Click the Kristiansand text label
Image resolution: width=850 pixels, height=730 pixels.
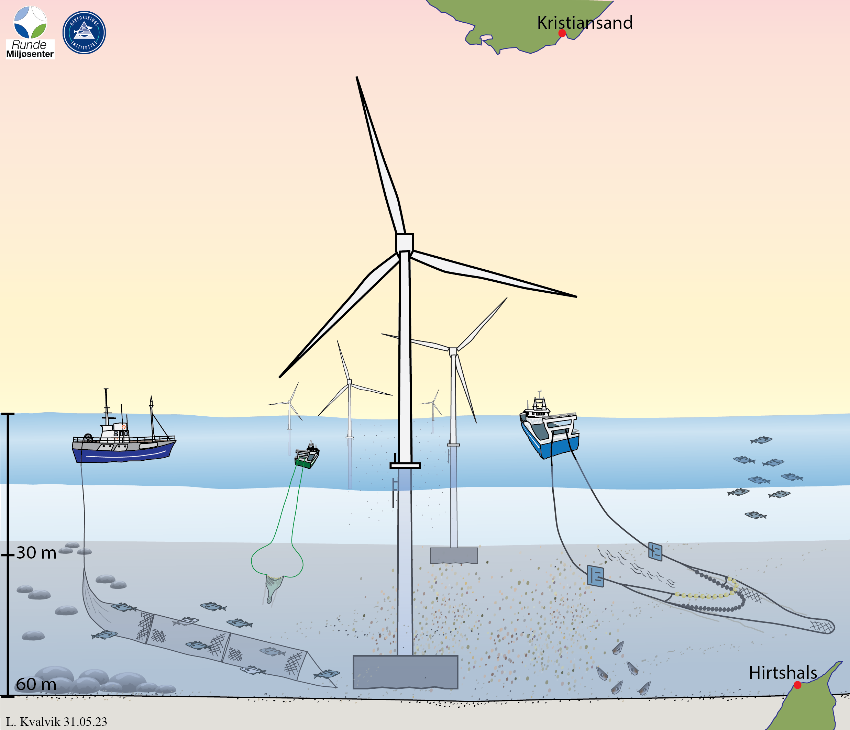click(584, 22)
